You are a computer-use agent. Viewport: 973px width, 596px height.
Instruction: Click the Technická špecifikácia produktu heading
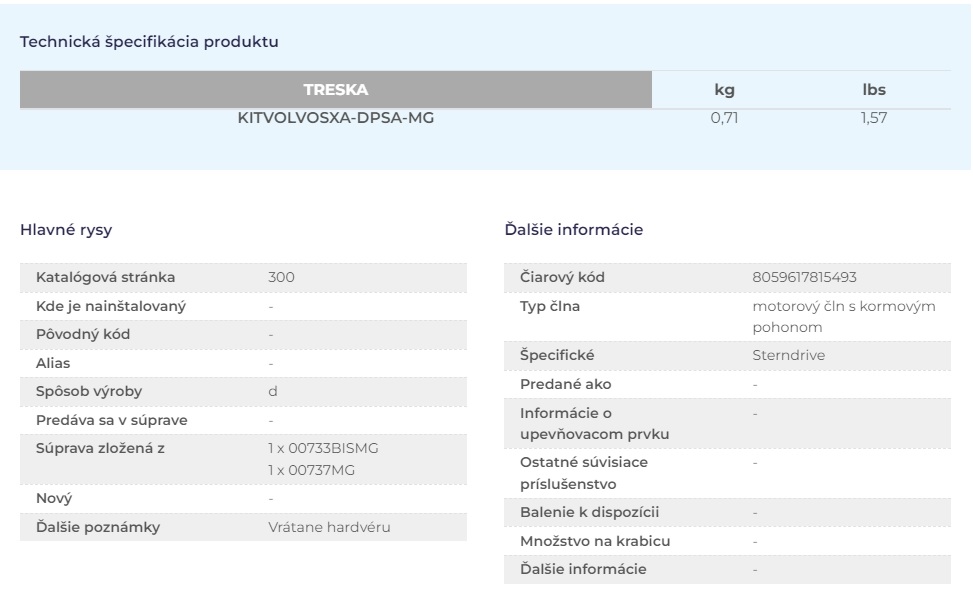click(149, 42)
